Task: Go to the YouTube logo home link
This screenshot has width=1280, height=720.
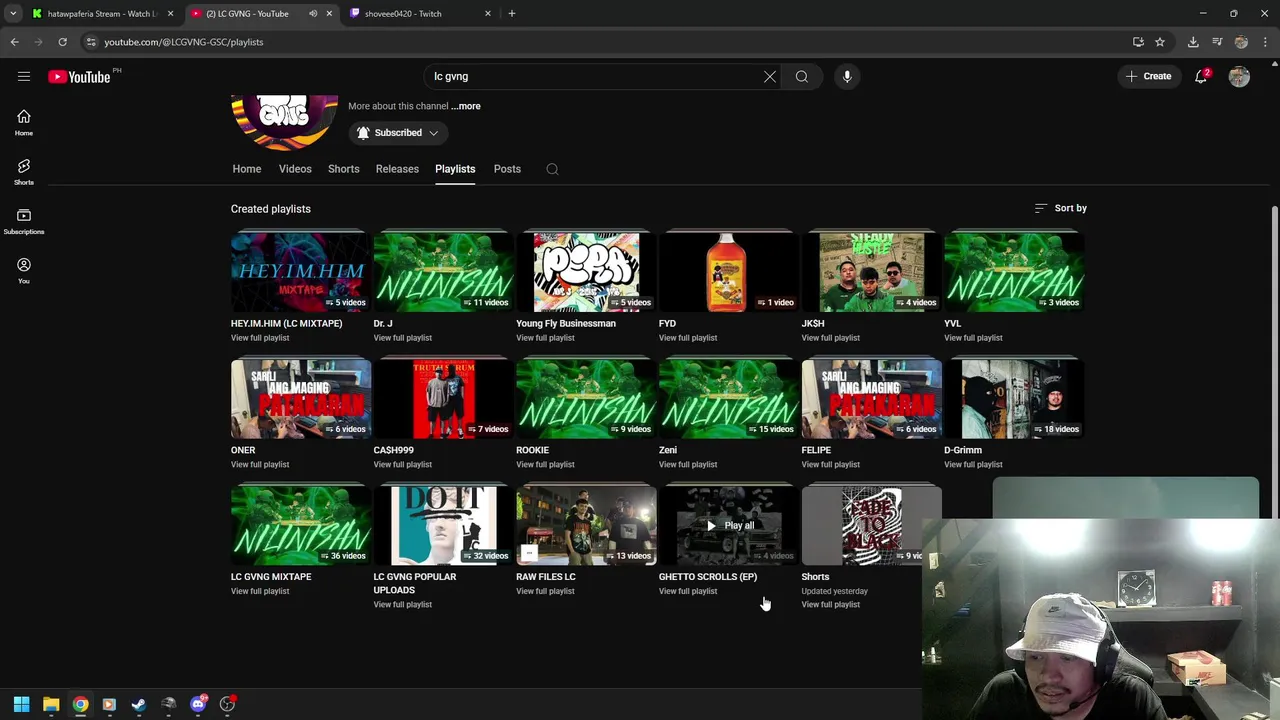Action: [x=79, y=77]
